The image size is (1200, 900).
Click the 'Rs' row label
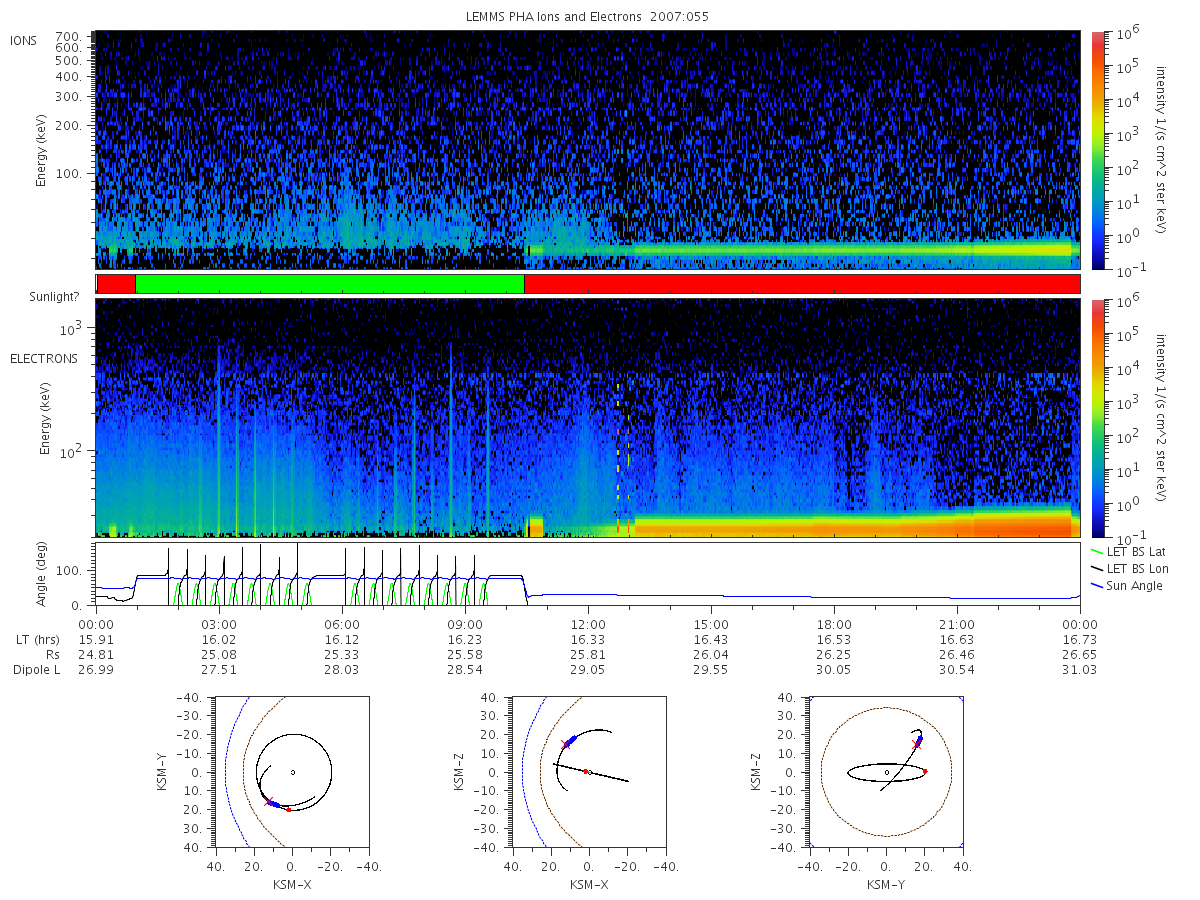[x=52, y=654]
